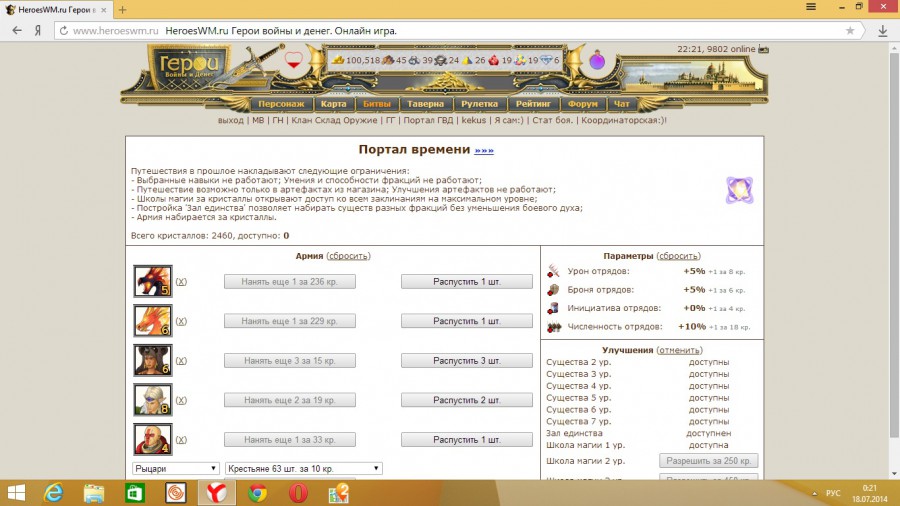This screenshot has height=506, width=900.
Task: Bookmark page with the star icon
Action: pyautogui.click(x=850, y=31)
